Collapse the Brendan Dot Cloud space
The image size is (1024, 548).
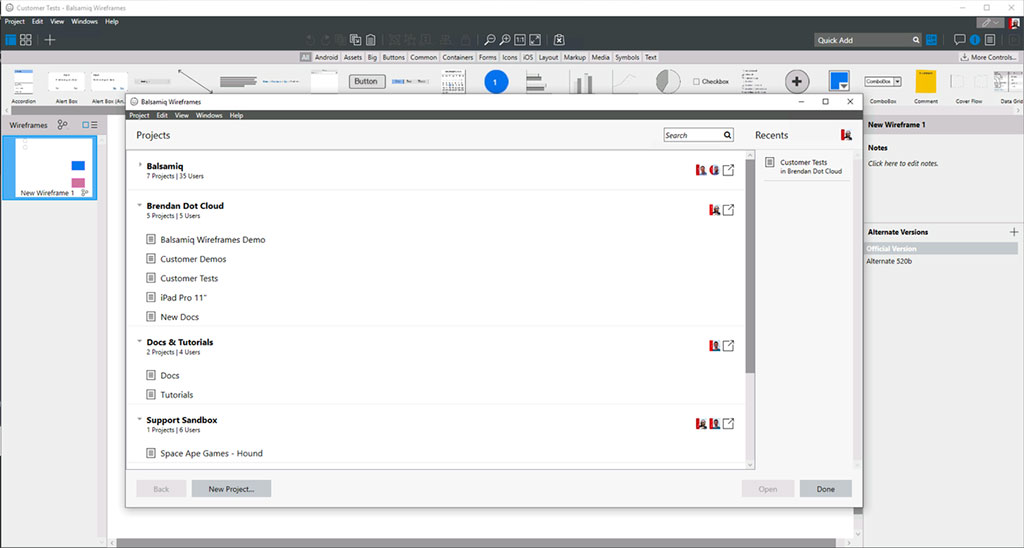coord(140,205)
